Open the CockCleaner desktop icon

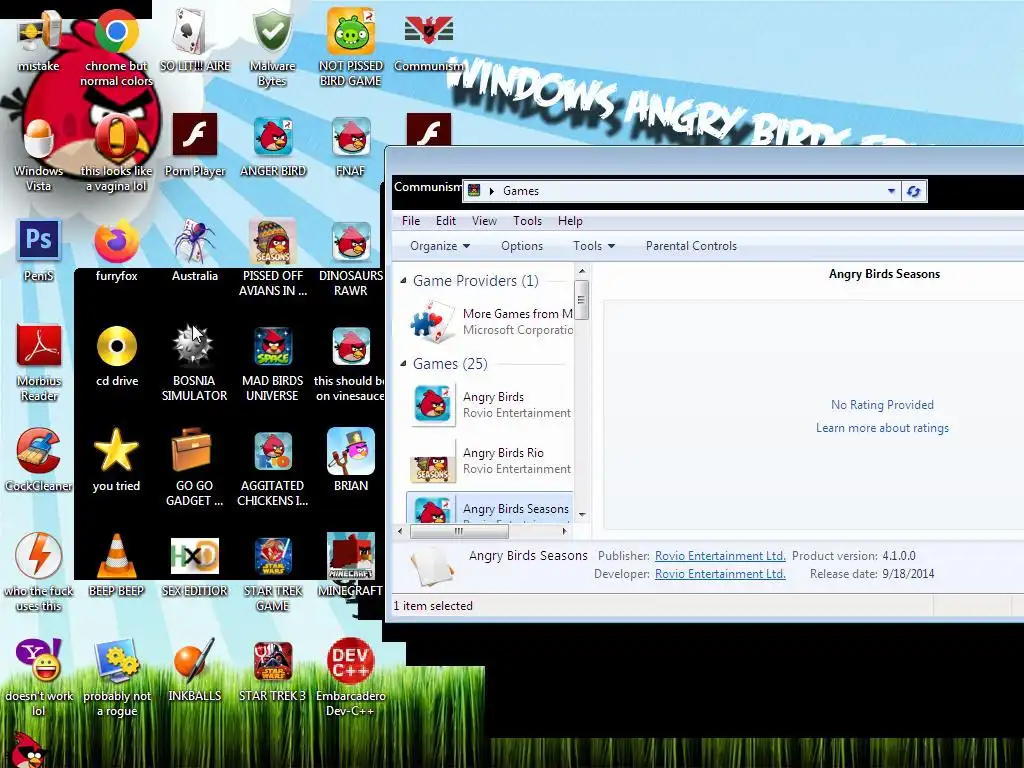click(38, 460)
